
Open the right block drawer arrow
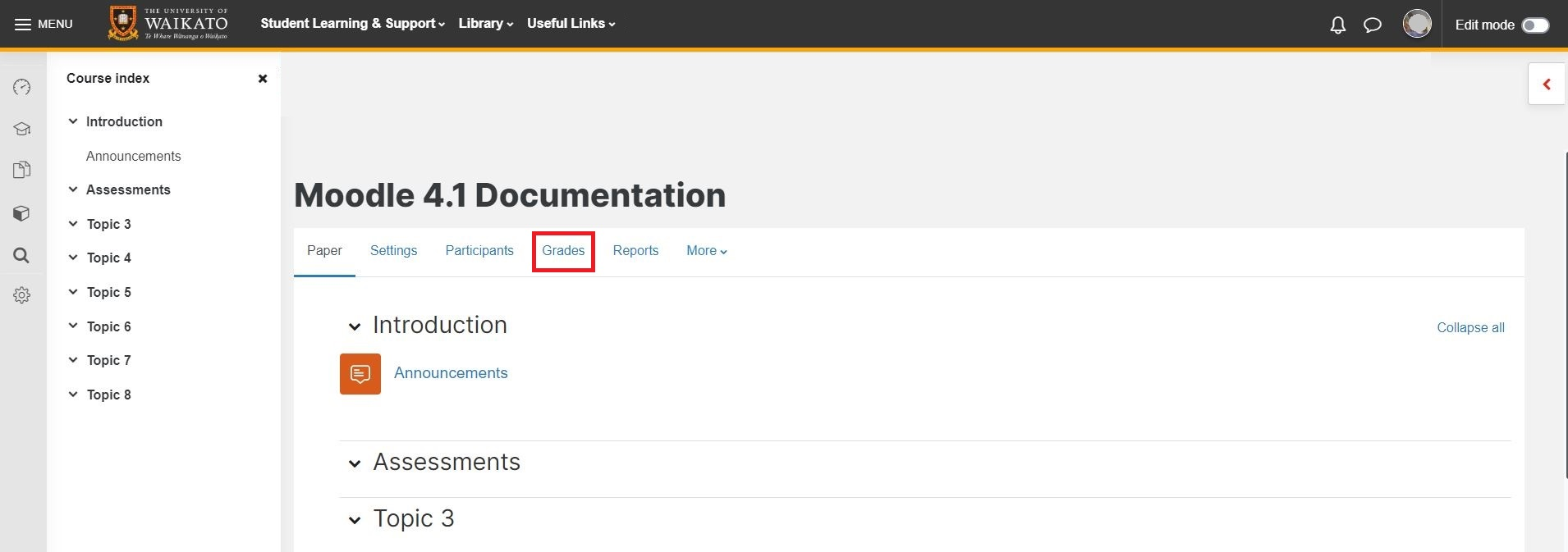pyautogui.click(x=1547, y=84)
